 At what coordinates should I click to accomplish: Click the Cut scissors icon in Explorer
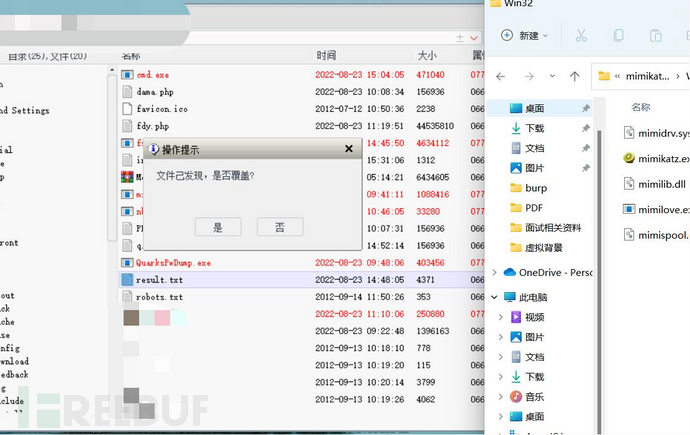tap(581, 36)
